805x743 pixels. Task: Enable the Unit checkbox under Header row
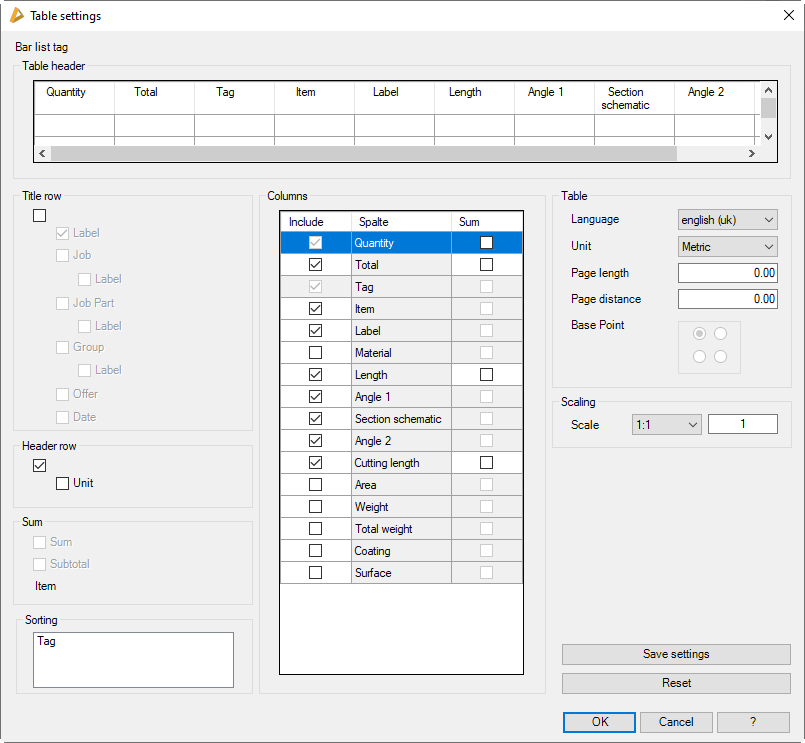(x=63, y=484)
